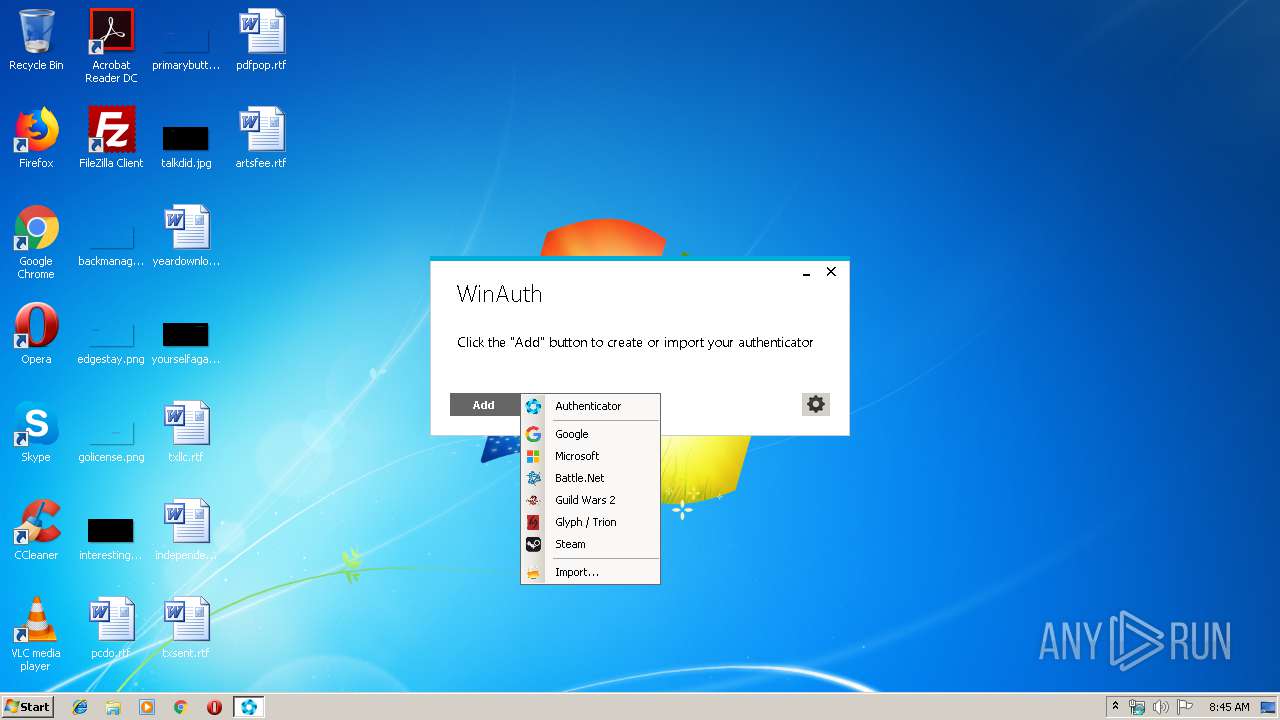This screenshot has height=720, width=1280.
Task: Open Chrome from the taskbar
Action: click(181, 707)
